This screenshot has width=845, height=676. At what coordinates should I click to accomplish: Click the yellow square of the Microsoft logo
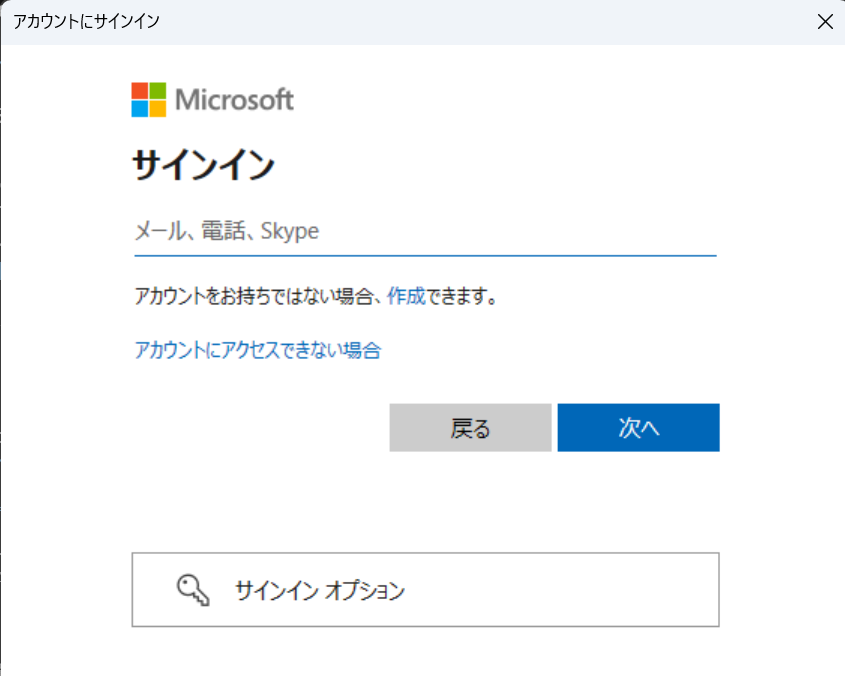pyautogui.click(x=157, y=108)
